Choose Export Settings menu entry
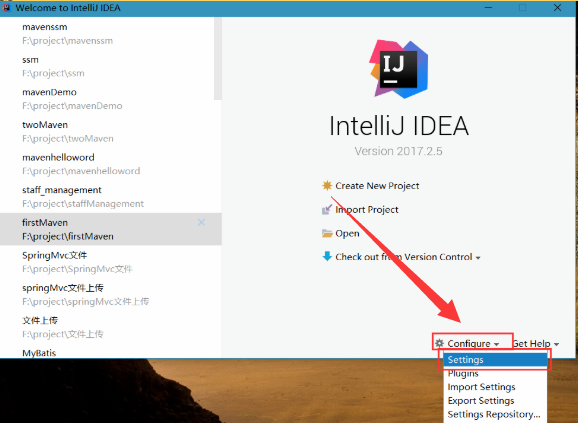This screenshot has height=423, width=578. [x=495, y=401]
